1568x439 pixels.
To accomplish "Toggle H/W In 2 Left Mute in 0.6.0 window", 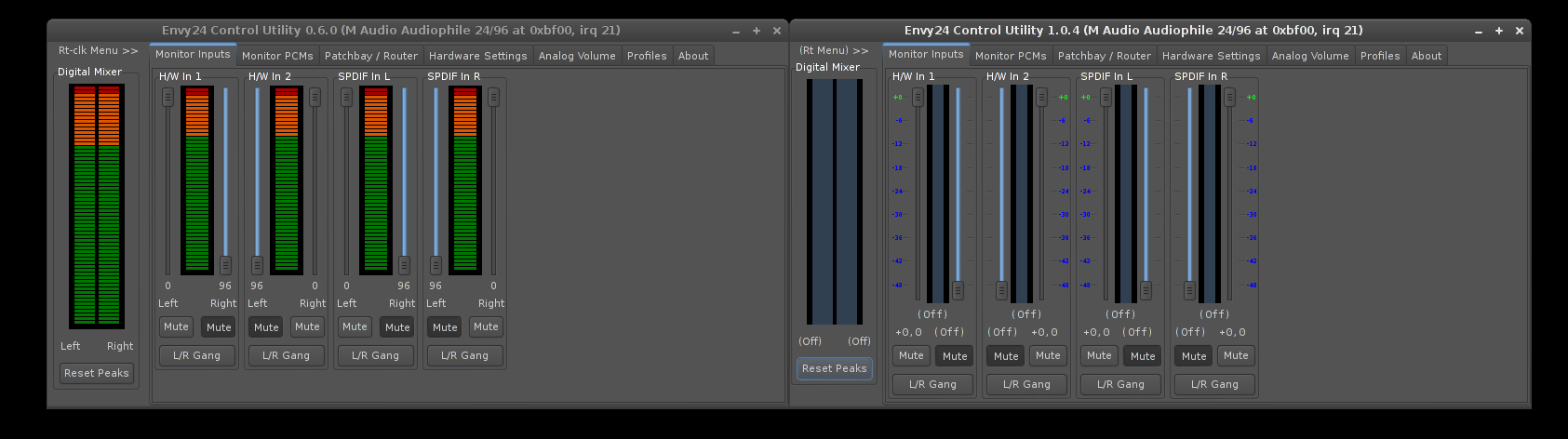I will point(266,326).
